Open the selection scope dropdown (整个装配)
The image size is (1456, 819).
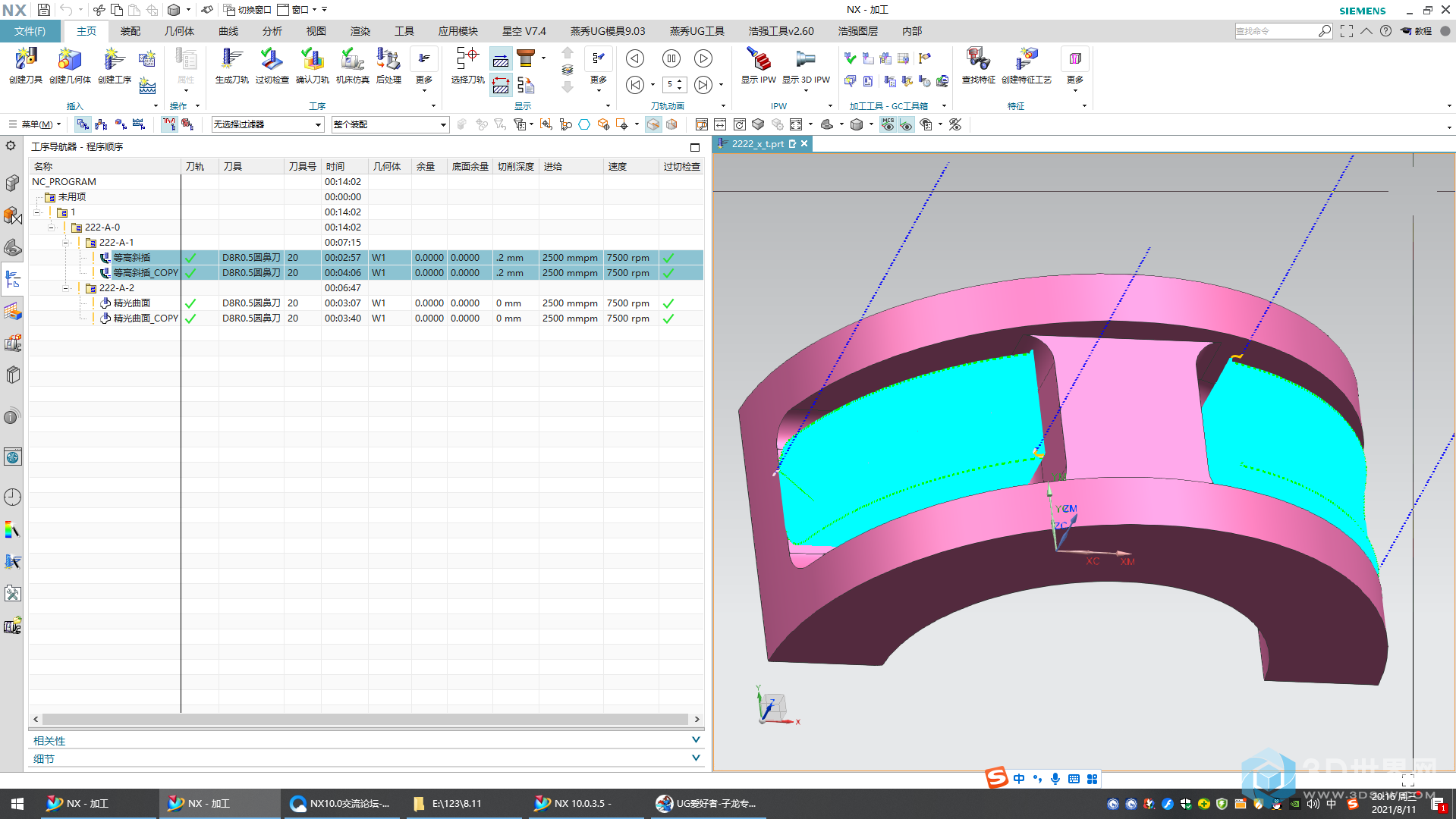390,124
